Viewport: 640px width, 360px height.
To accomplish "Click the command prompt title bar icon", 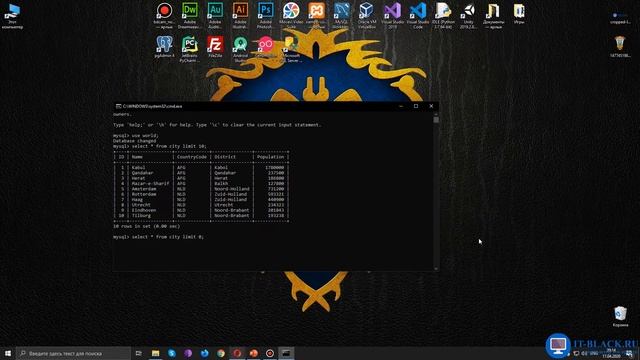I will point(118,106).
